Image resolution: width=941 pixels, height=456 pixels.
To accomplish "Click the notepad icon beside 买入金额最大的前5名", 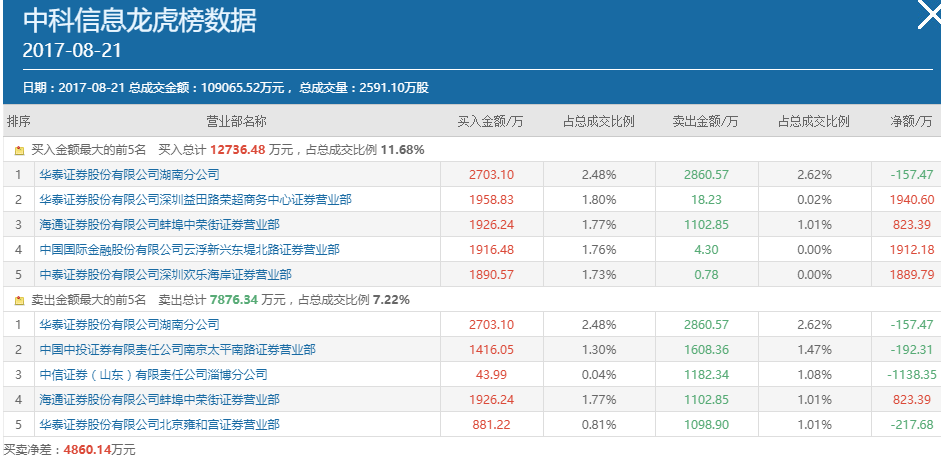I will 19,150.
